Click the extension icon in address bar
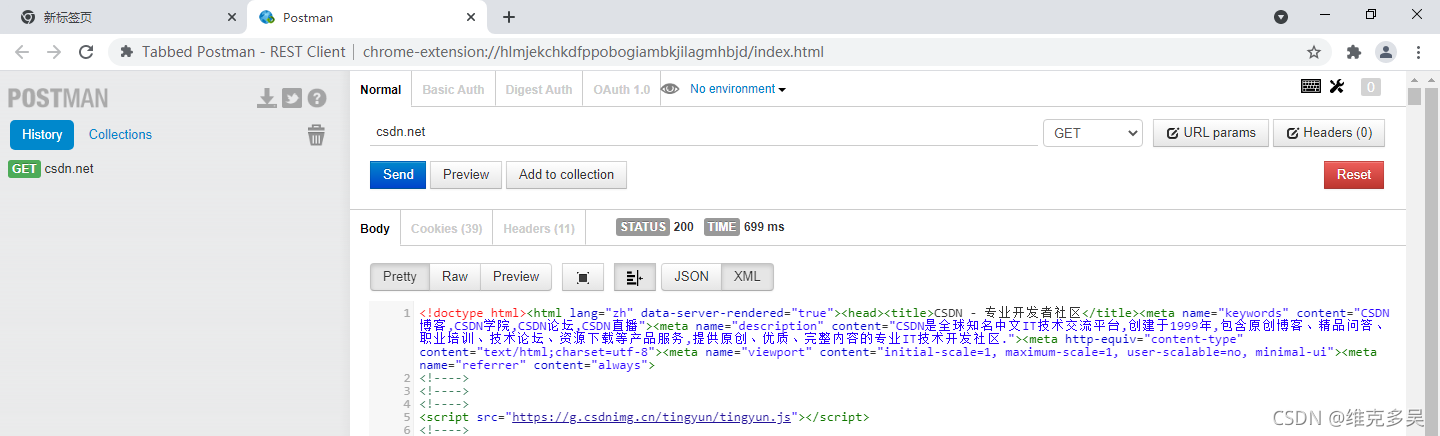 (x=127, y=52)
